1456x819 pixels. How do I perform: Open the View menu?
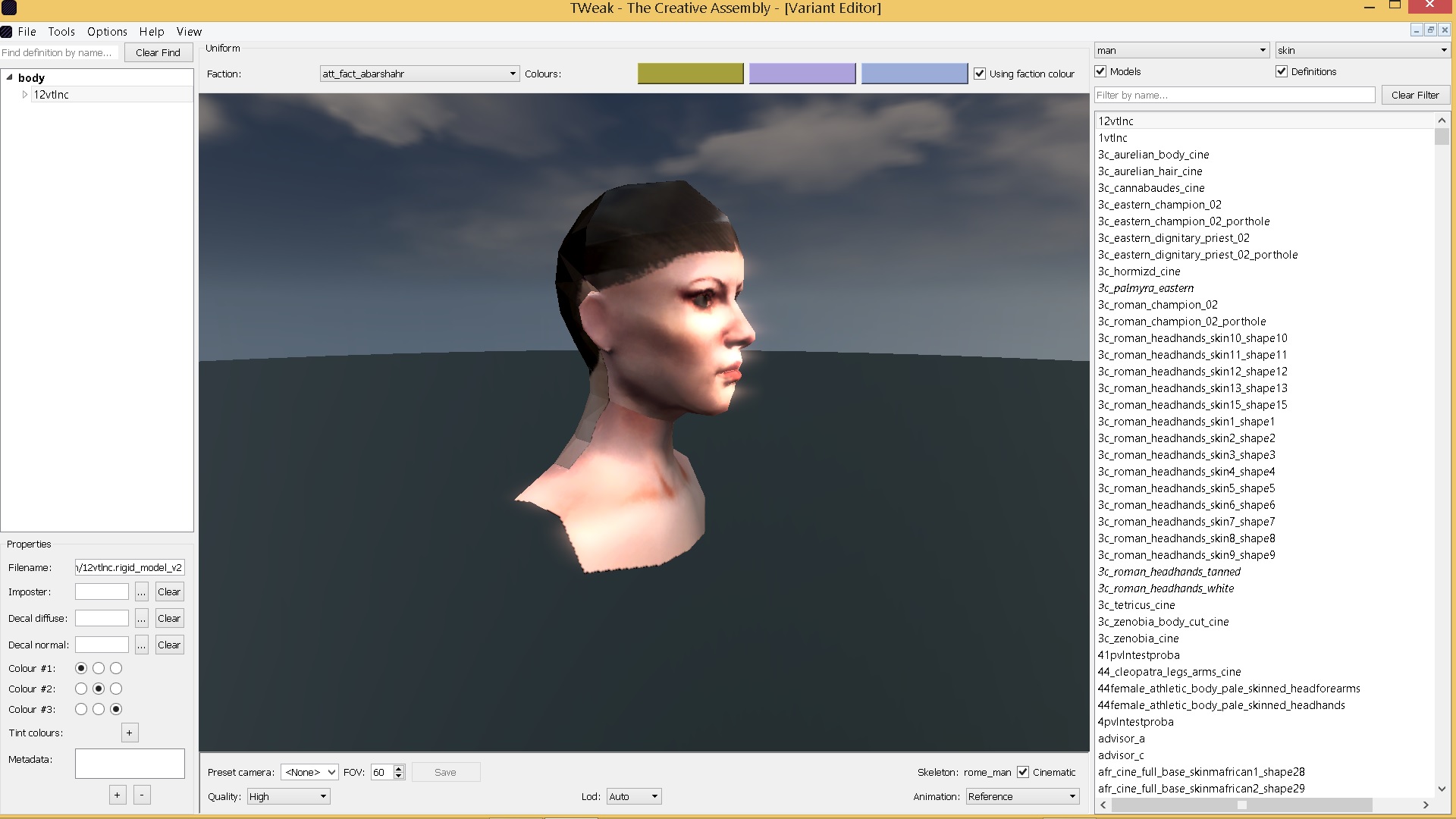(189, 32)
